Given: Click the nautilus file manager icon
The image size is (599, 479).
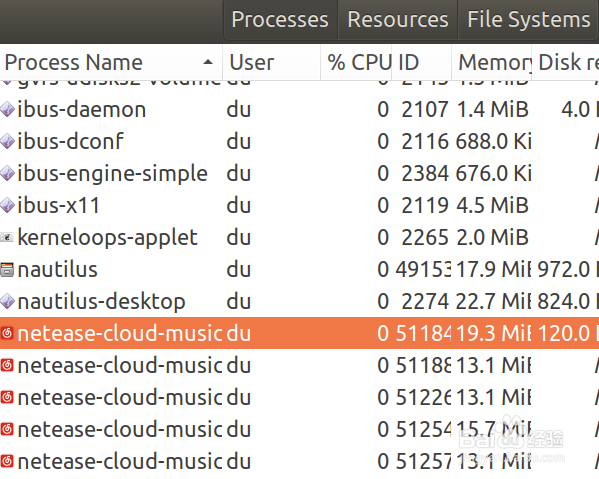Looking at the screenshot, I should point(7,270).
